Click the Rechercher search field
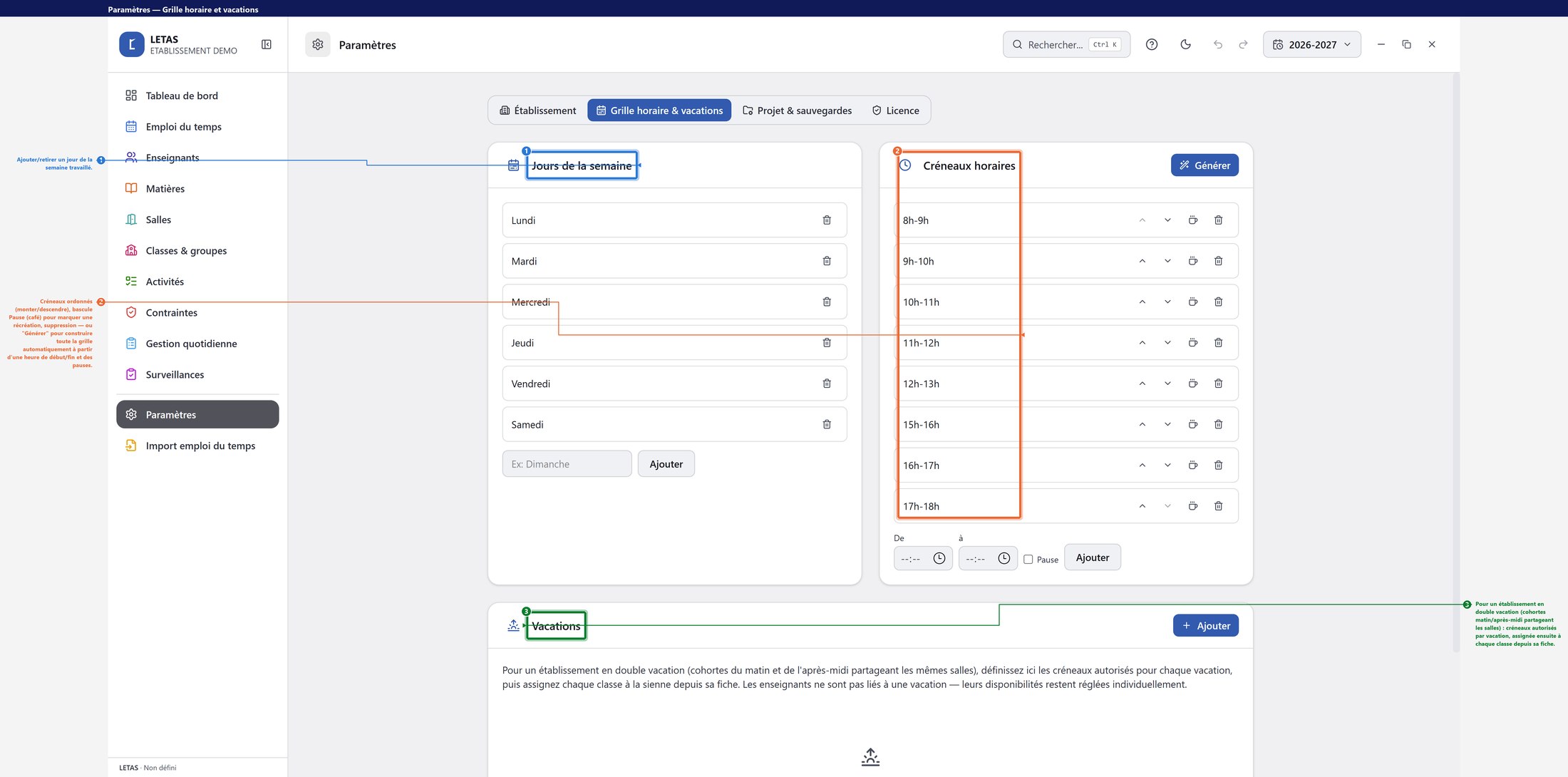Image resolution: width=1568 pixels, height=777 pixels. coord(1066,44)
